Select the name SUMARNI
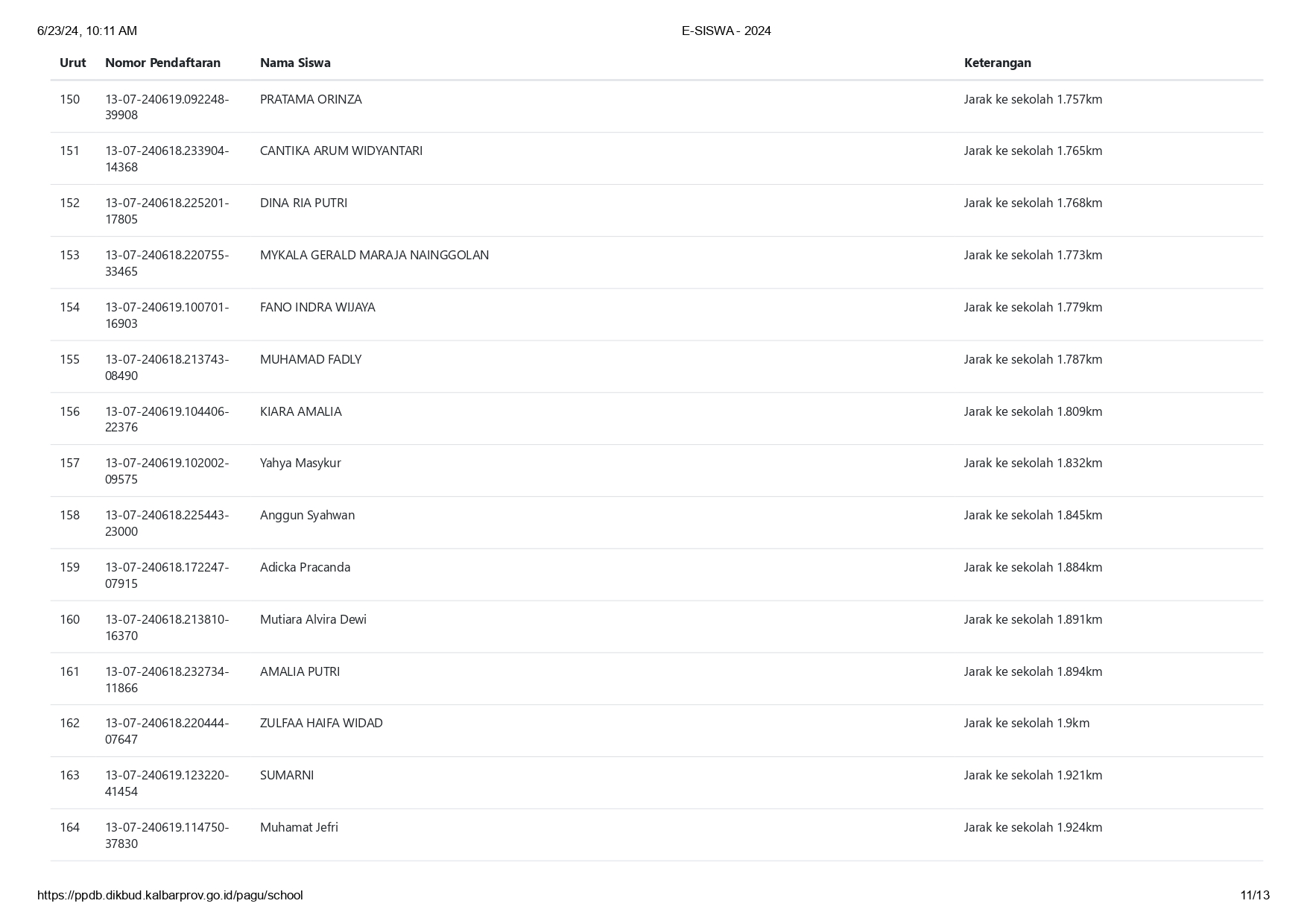This screenshot has width=1307, height=924. tap(287, 775)
